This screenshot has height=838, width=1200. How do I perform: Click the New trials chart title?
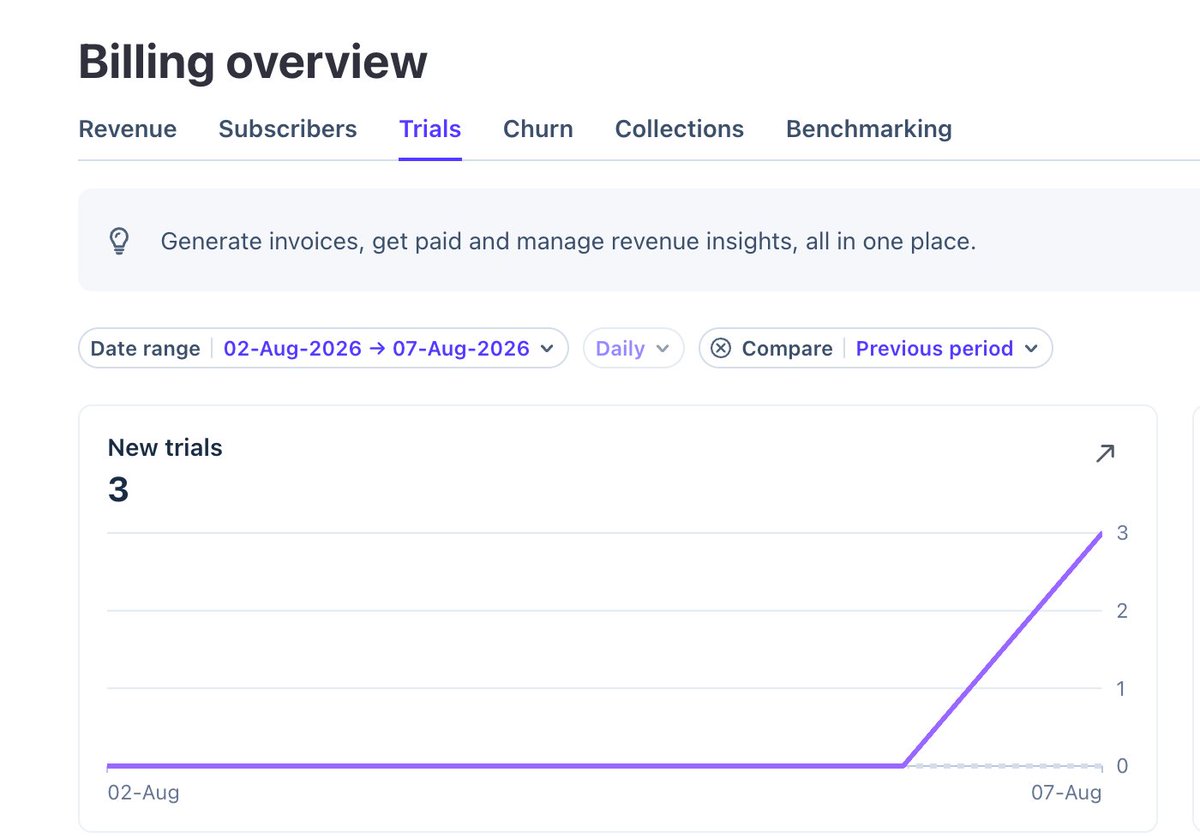[165, 448]
